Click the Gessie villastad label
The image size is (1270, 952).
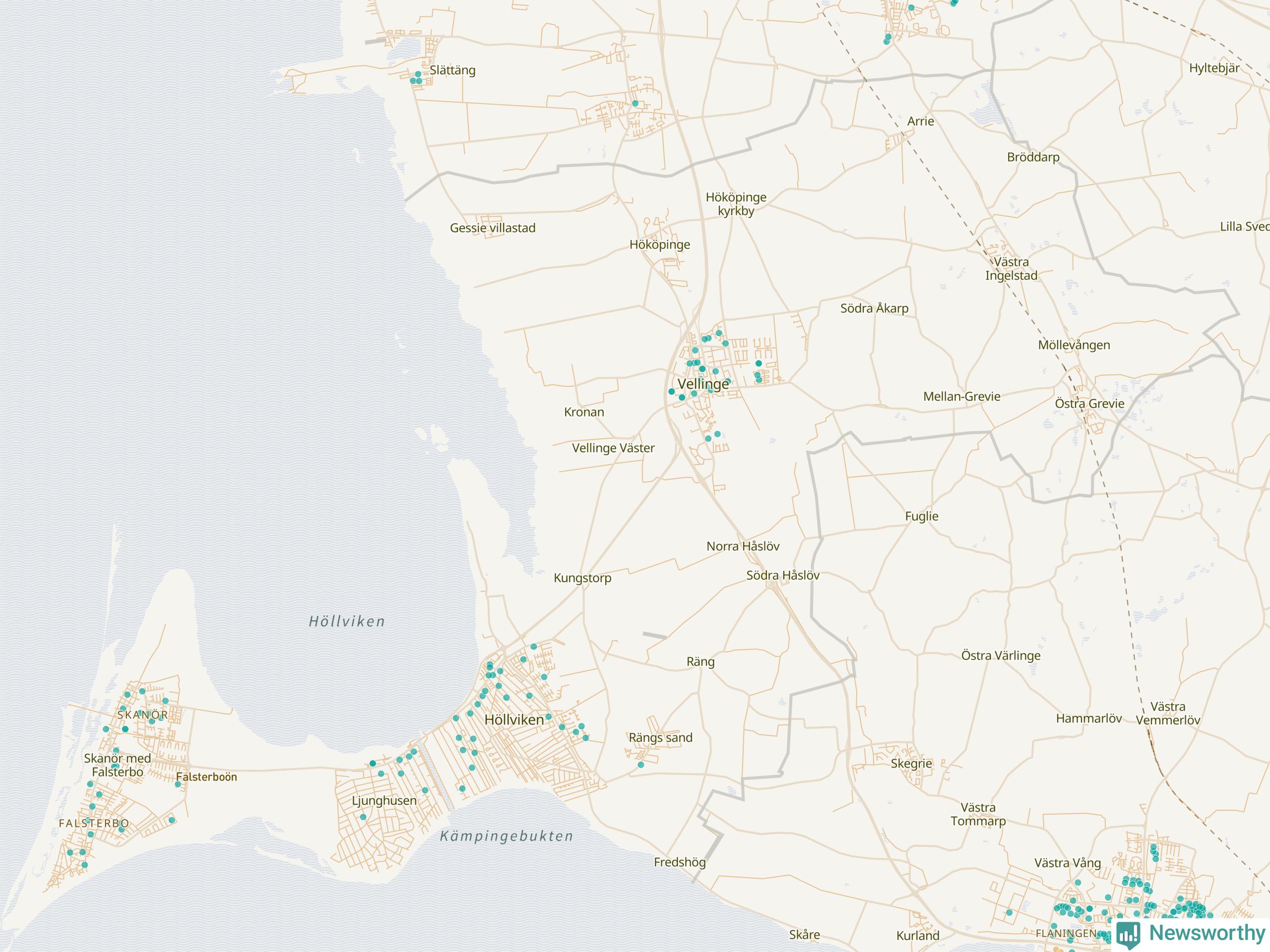coord(492,228)
